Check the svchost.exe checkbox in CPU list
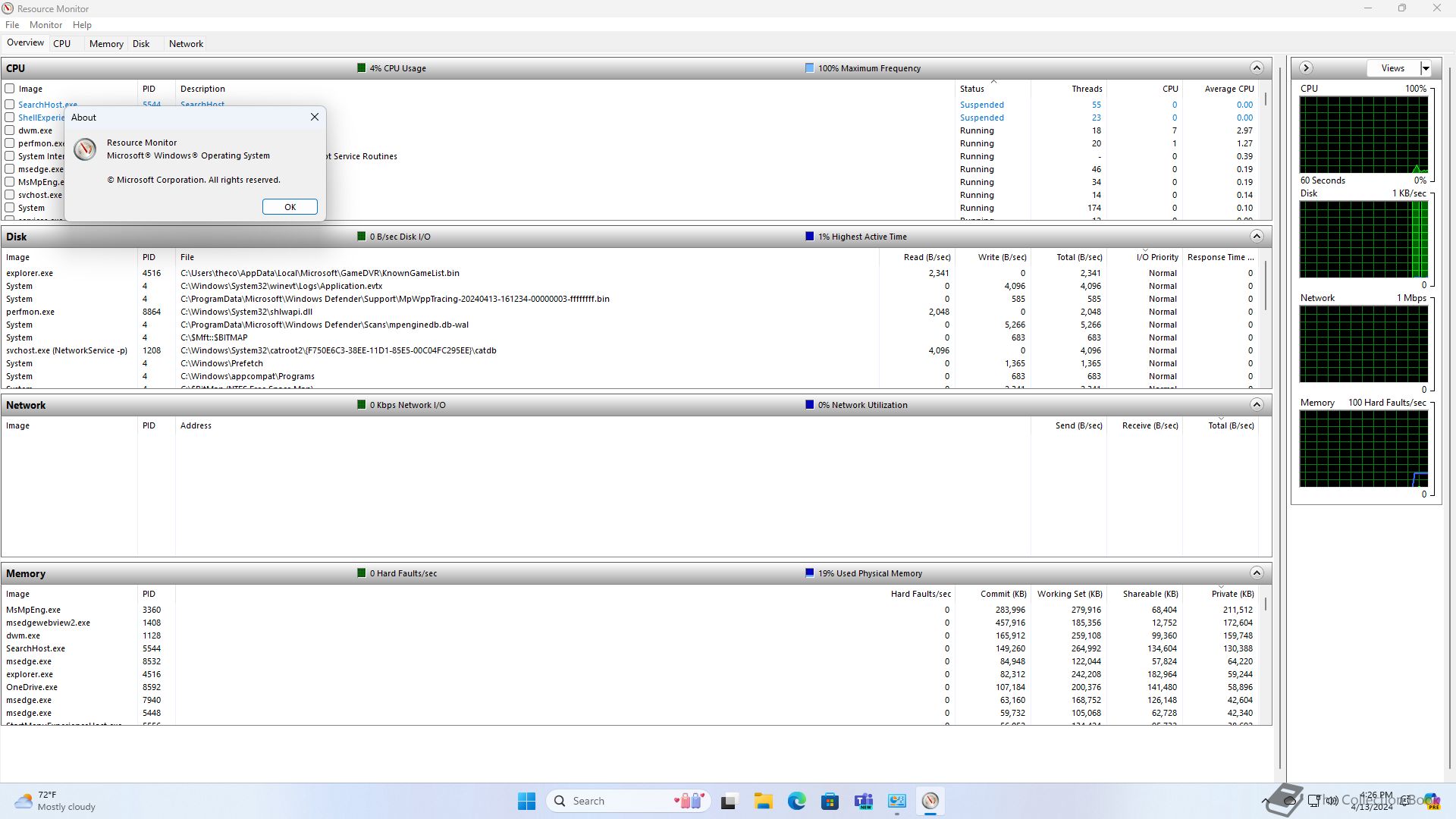 [x=10, y=195]
